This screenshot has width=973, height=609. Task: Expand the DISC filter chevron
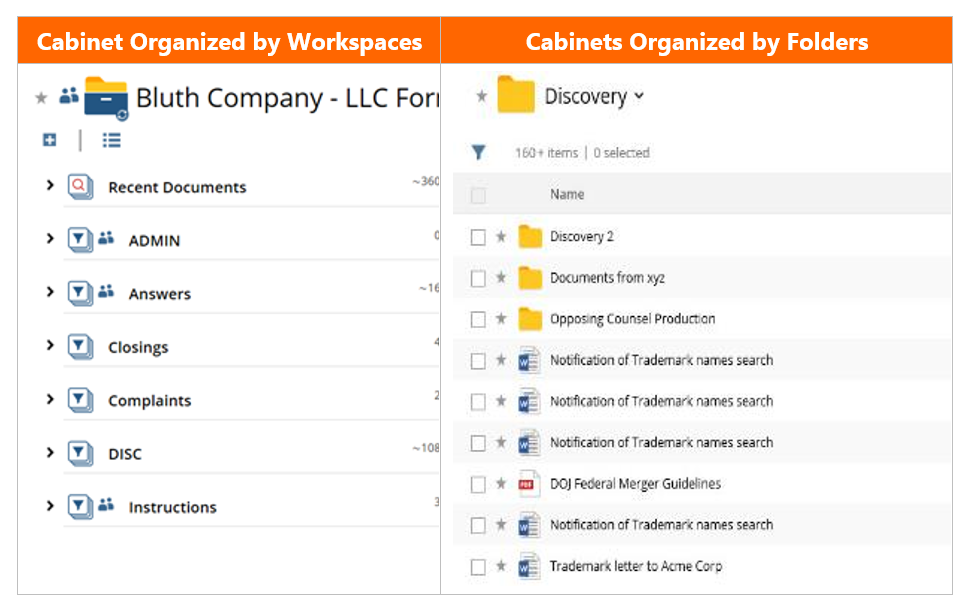(50, 453)
